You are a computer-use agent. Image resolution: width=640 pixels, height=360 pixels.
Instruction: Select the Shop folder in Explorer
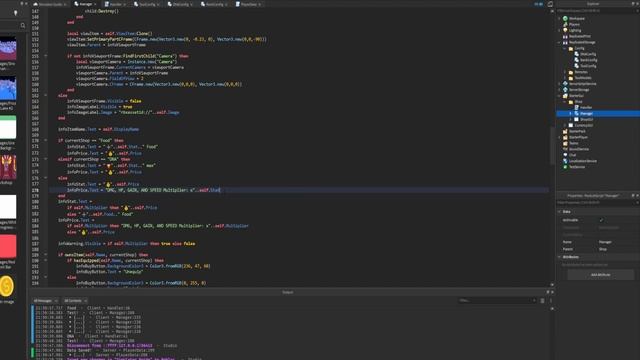(576, 102)
